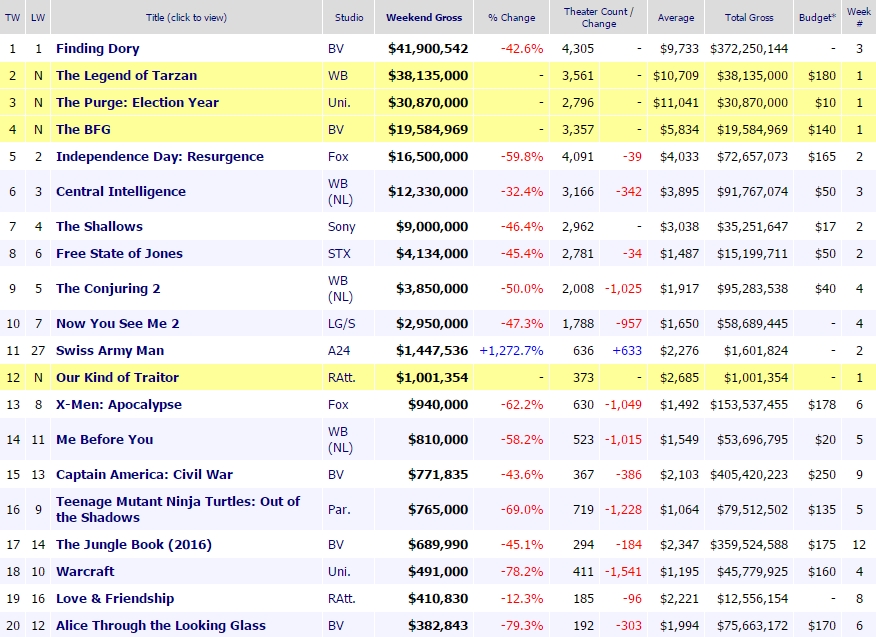The height and width of the screenshot is (637, 876).
Task: Sort by Average column header
Action: (x=676, y=17)
